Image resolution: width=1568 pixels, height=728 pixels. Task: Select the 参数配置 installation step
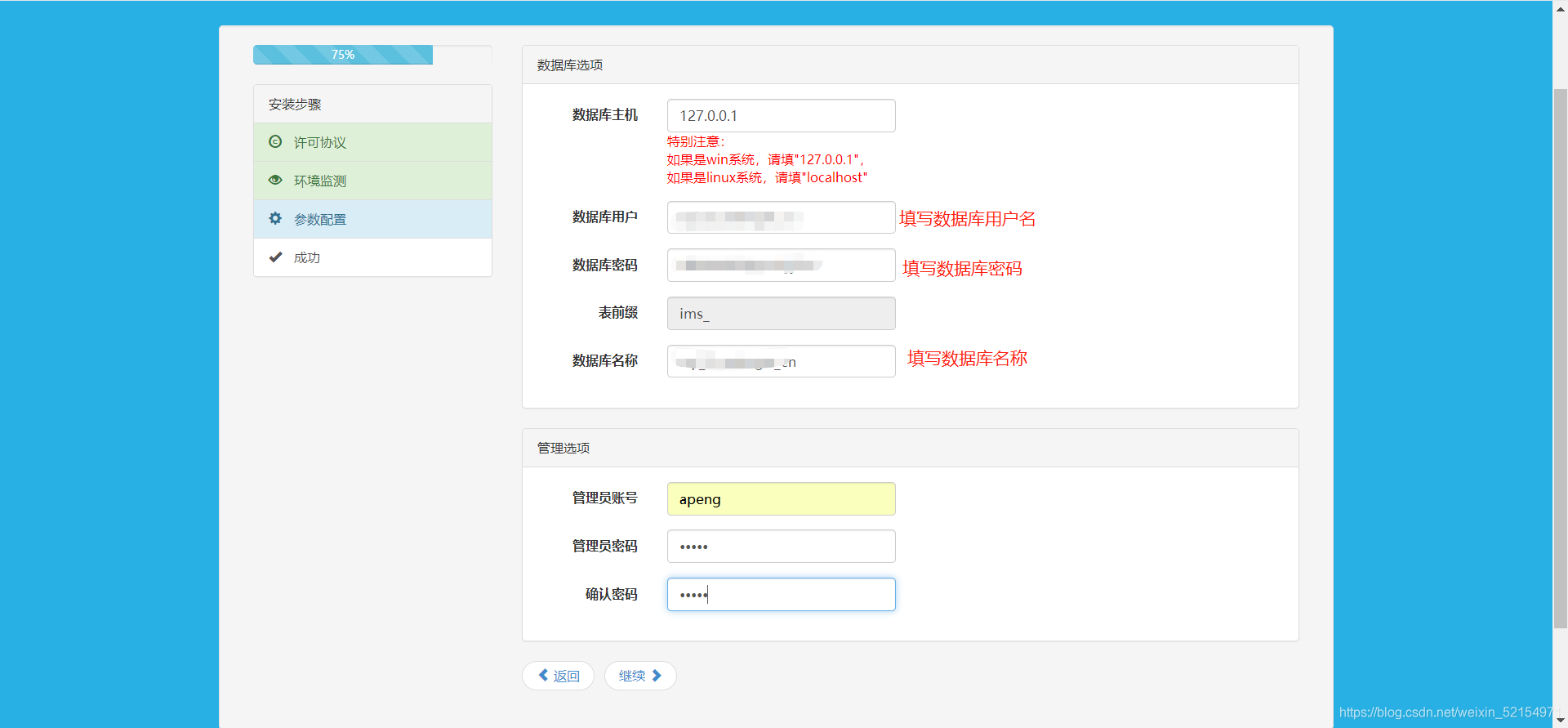(x=372, y=219)
